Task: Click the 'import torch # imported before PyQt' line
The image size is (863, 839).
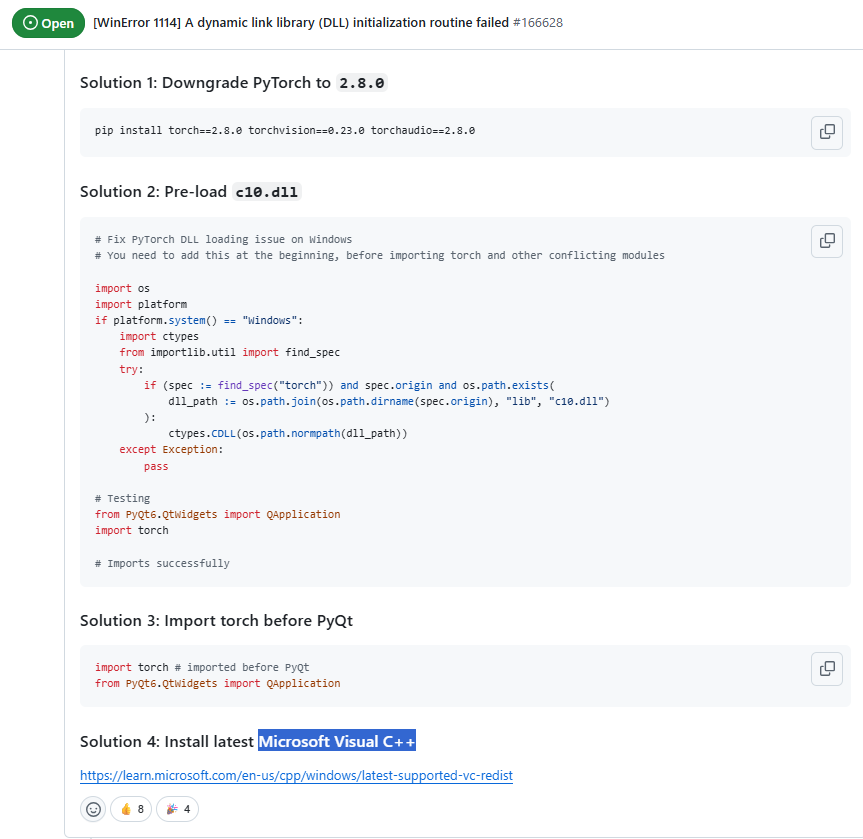Action: click(x=202, y=667)
